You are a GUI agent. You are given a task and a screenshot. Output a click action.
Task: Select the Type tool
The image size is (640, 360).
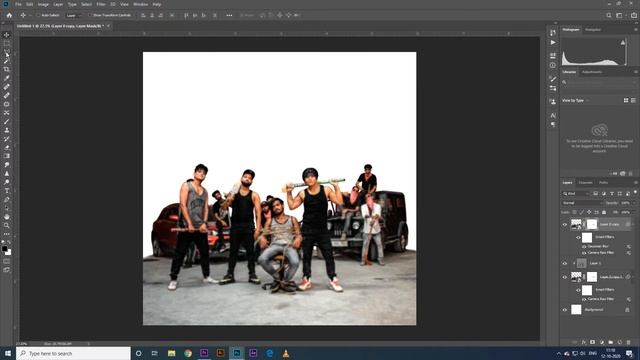point(7,191)
